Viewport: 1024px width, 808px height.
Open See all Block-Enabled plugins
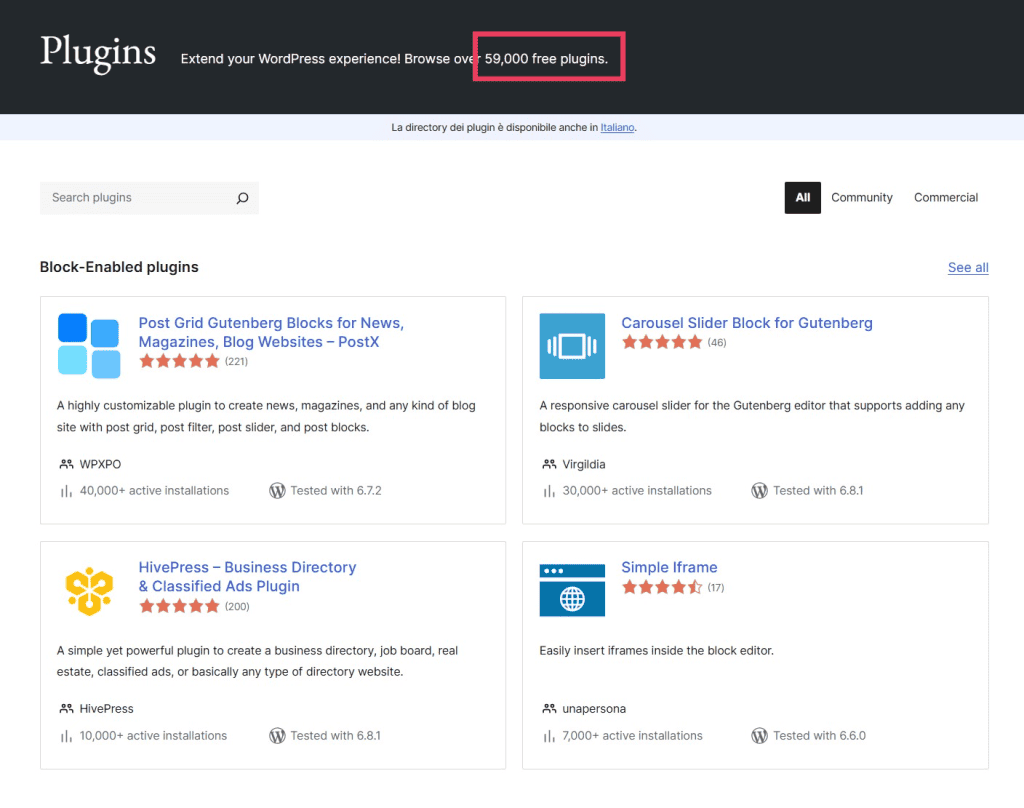pos(968,267)
